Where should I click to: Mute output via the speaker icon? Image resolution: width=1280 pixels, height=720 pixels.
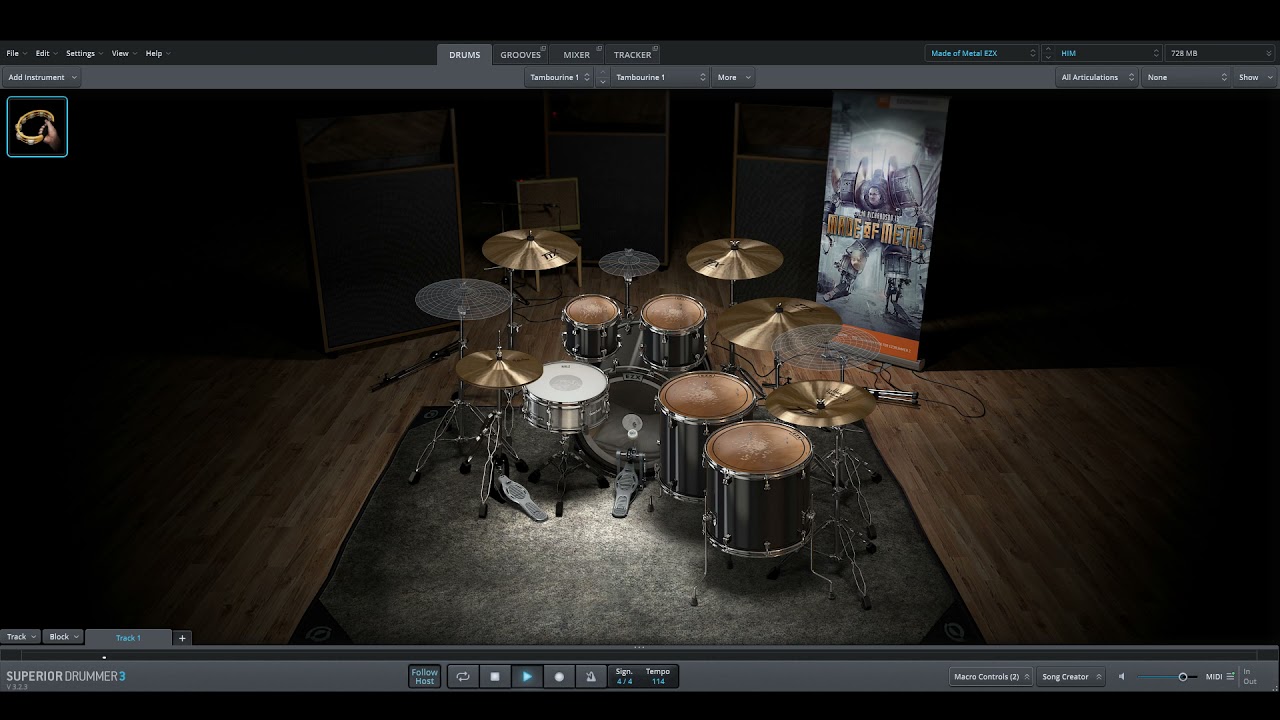(x=1121, y=677)
